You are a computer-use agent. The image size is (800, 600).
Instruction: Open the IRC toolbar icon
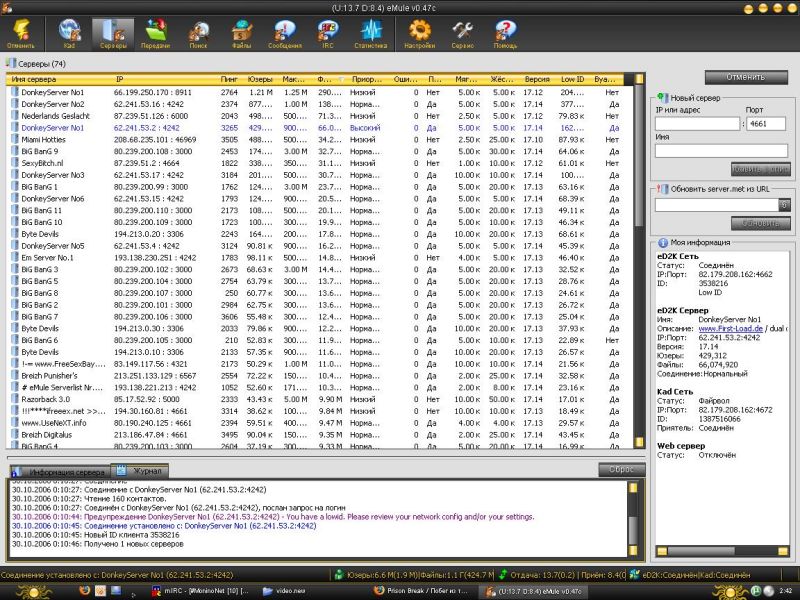(x=326, y=34)
